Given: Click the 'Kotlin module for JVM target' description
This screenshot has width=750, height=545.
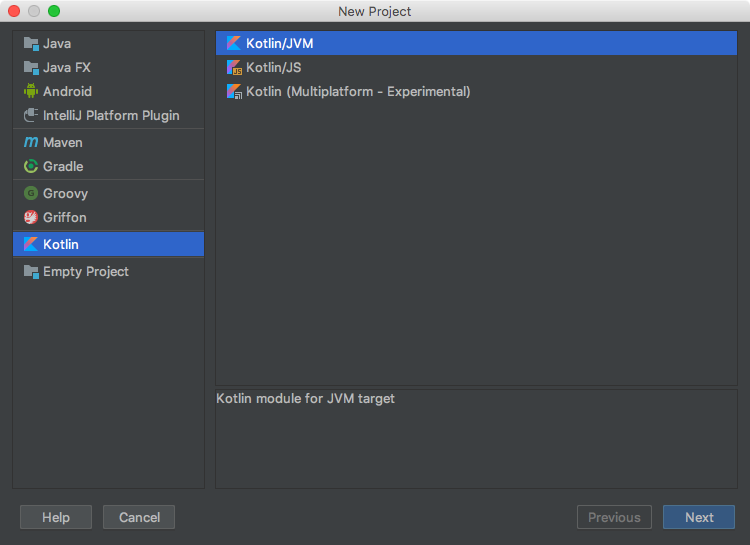Looking at the screenshot, I should [306, 399].
